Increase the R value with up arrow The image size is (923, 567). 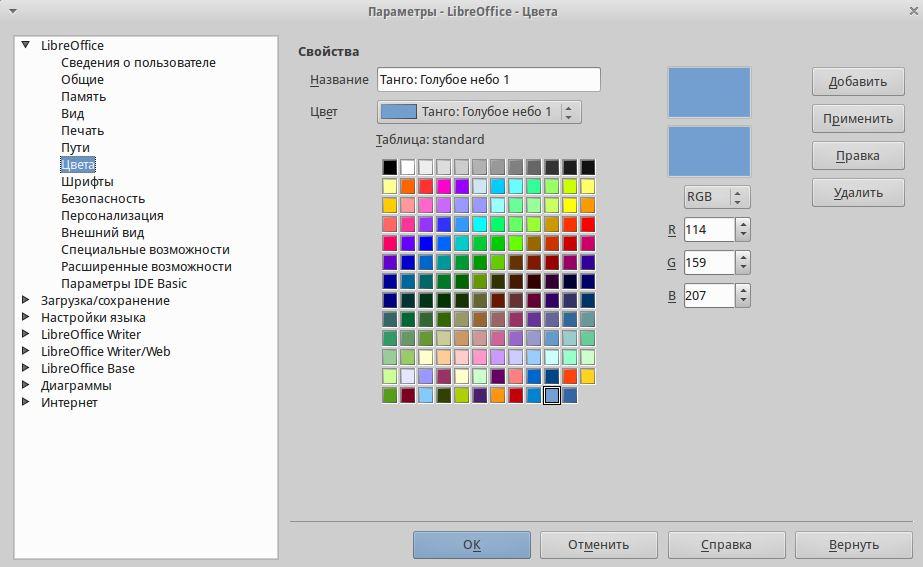[743, 224]
